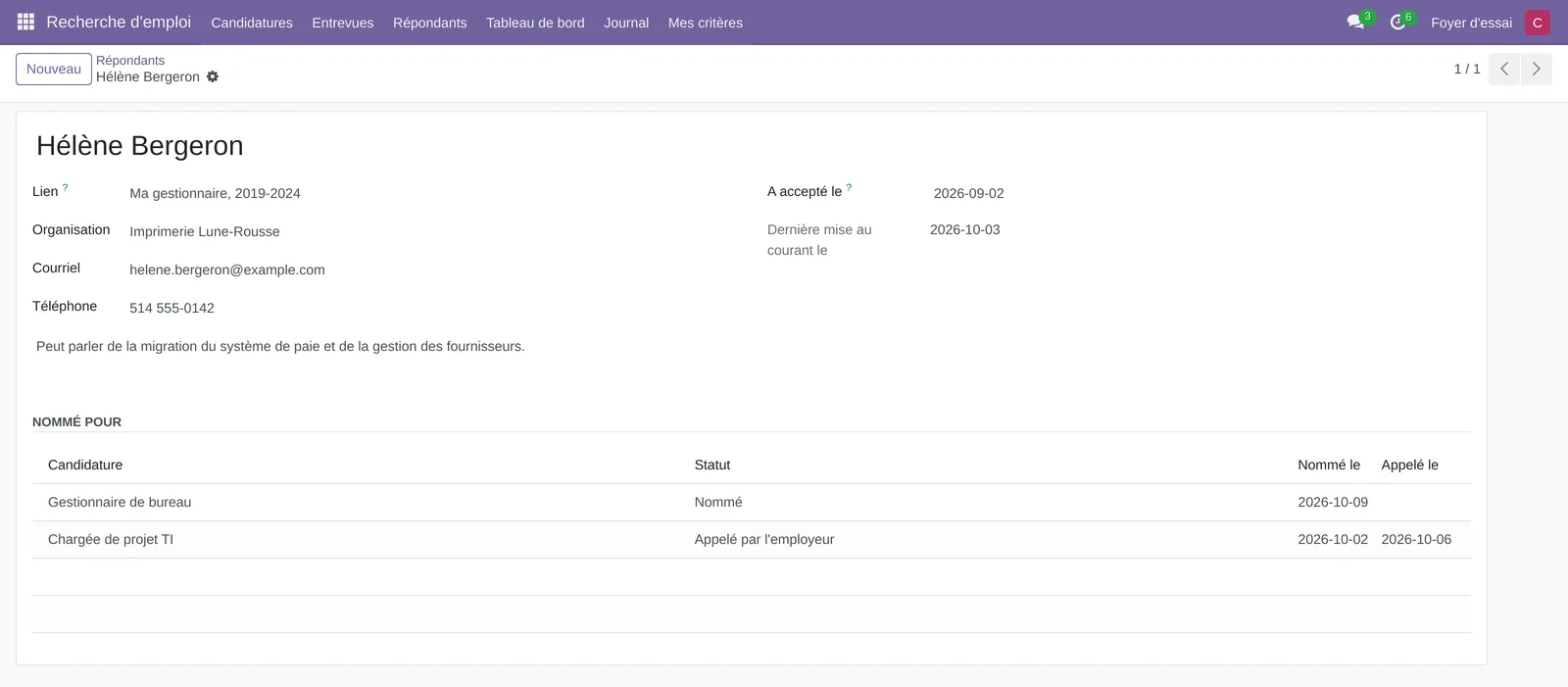This screenshot has width=1568, height=687.
Task: Edit the notes about the migration du système de paie
Action: pyautogui.click(x=752, y=346)
